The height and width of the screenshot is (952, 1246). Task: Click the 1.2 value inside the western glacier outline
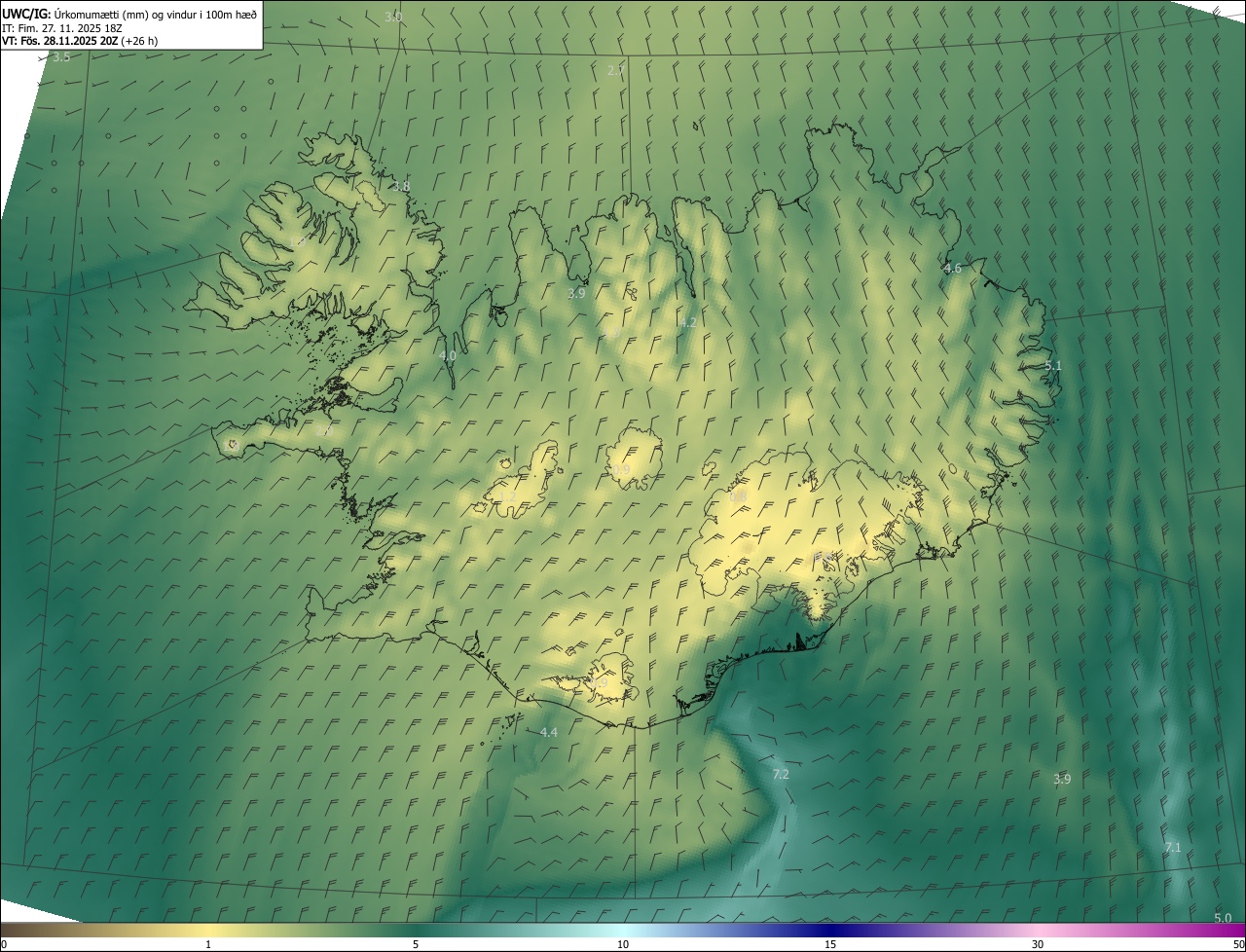507,496
